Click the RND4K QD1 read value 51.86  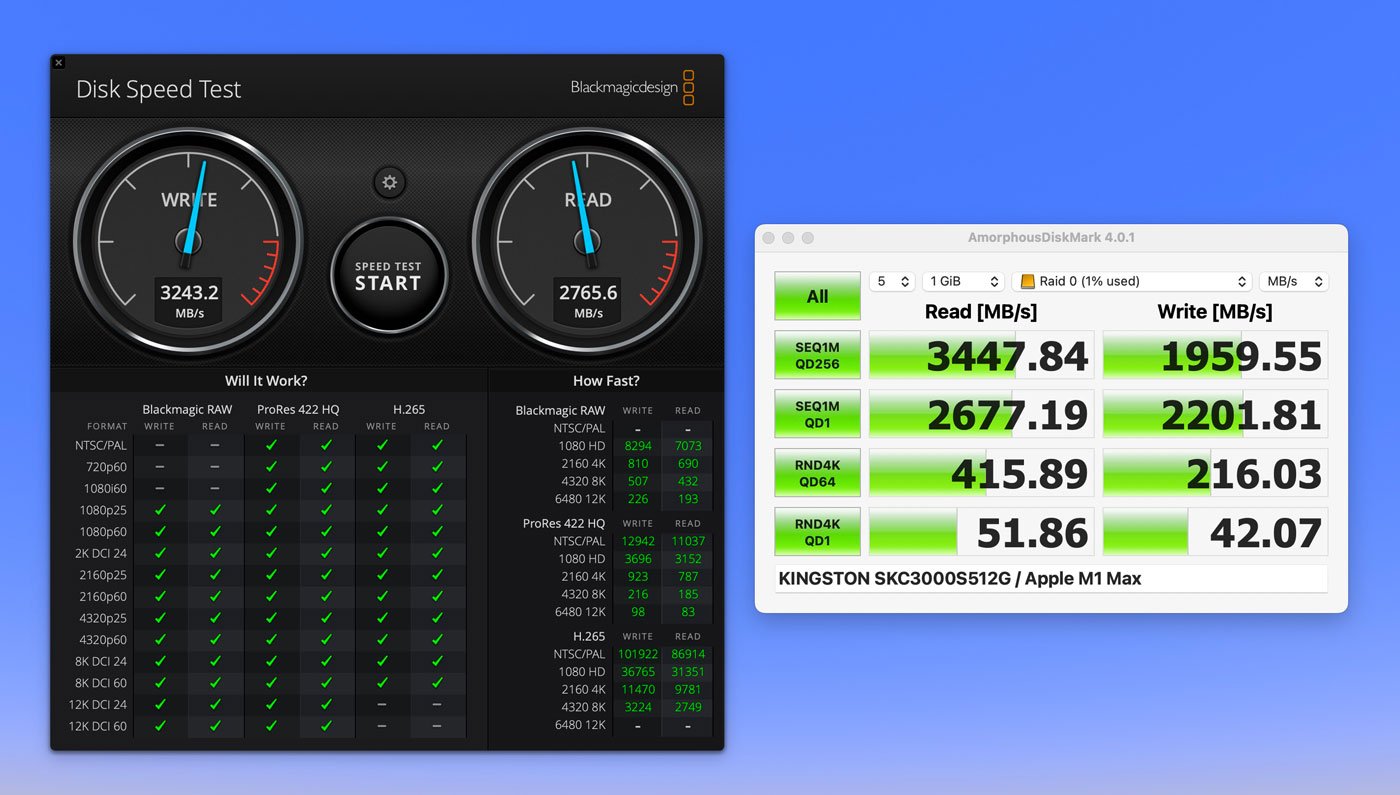coord(981,532)
